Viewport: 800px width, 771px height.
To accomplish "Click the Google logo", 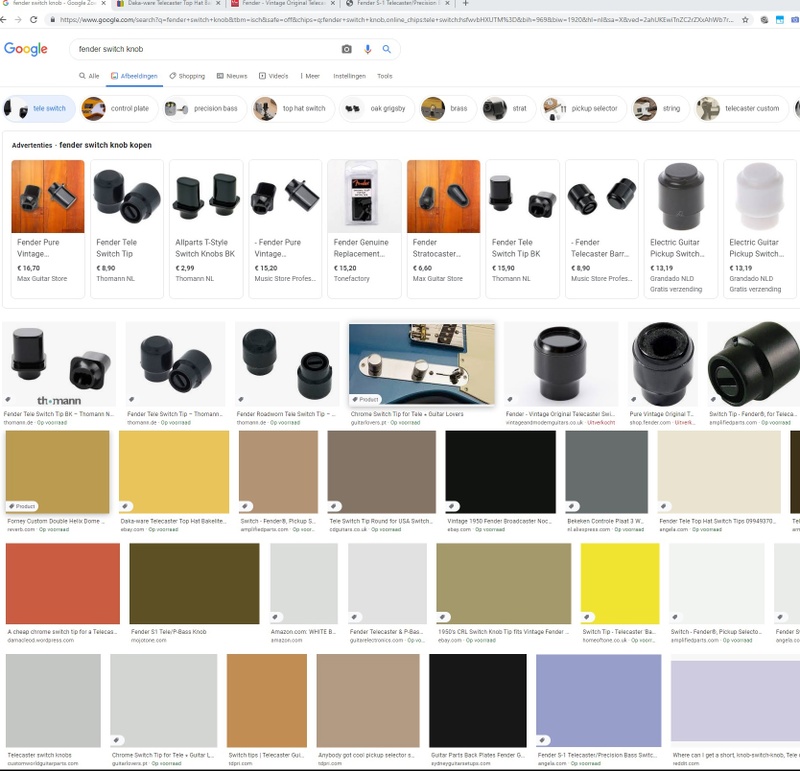I will pos(26,49).
